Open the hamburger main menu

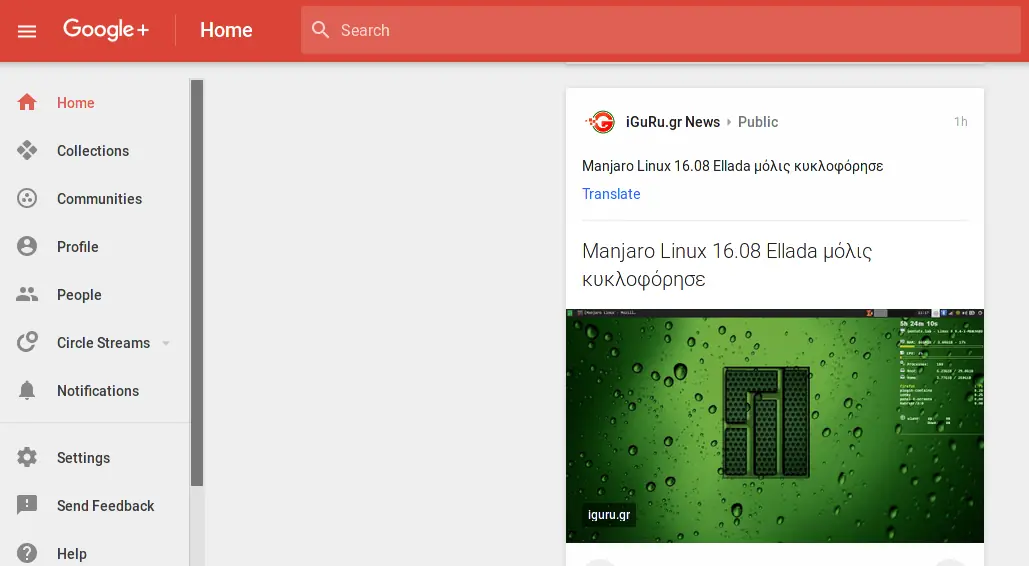[27, 31]
